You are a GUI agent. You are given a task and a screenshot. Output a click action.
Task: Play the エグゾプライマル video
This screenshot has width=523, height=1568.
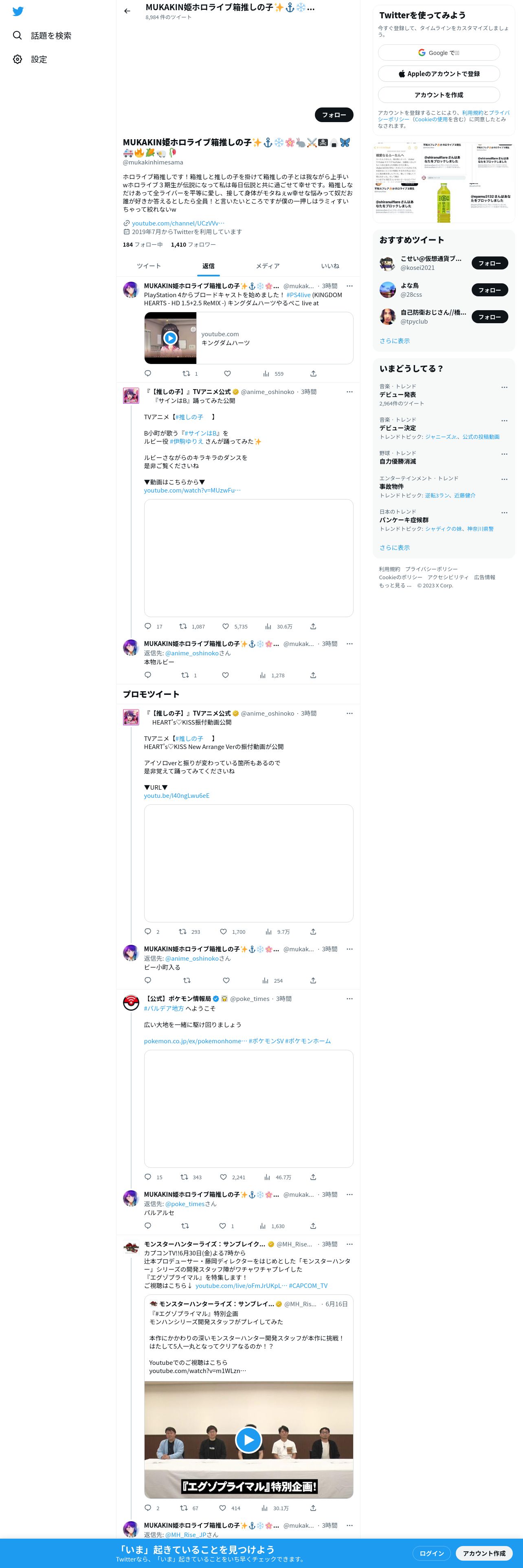tap(248, 1439)
